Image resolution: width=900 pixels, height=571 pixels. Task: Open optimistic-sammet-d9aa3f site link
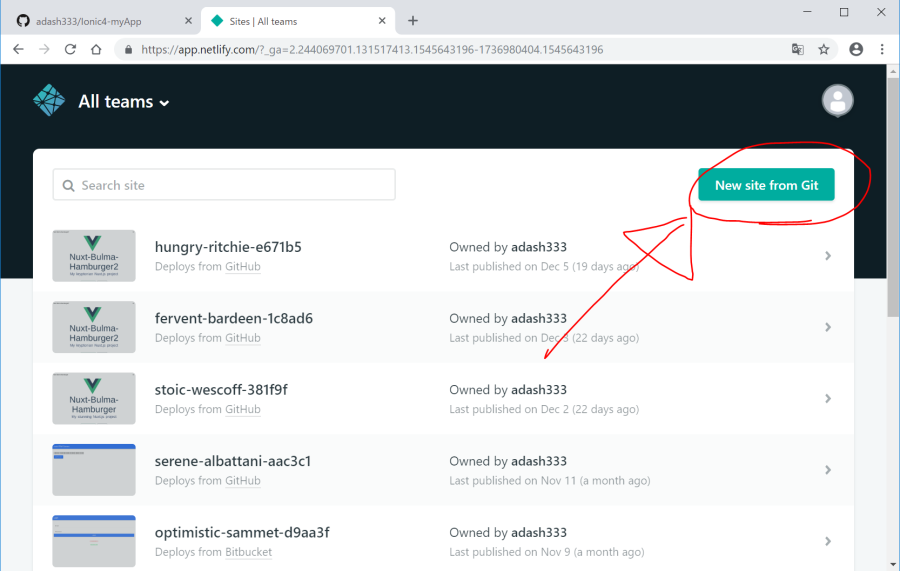241,533
